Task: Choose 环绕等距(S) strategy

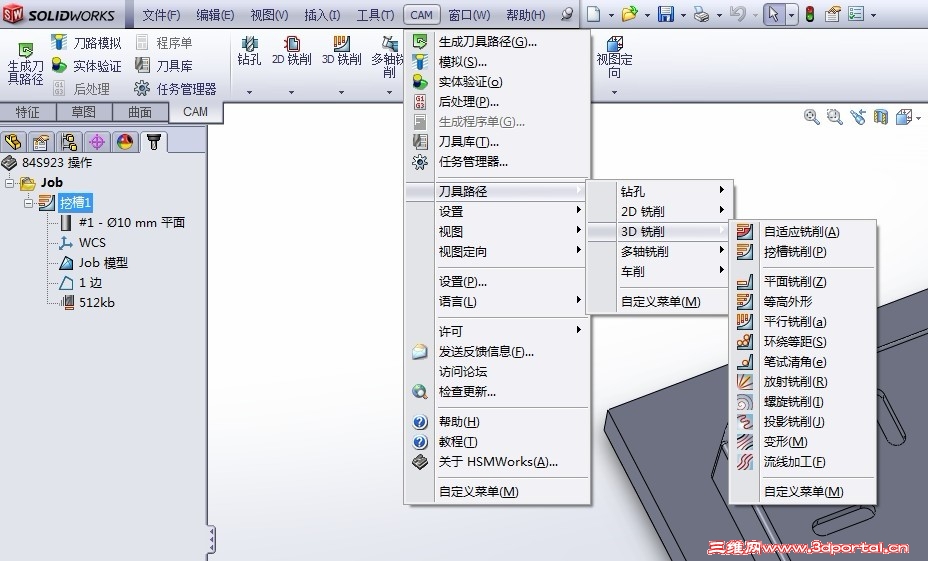Action: click(x=802, y=341)
